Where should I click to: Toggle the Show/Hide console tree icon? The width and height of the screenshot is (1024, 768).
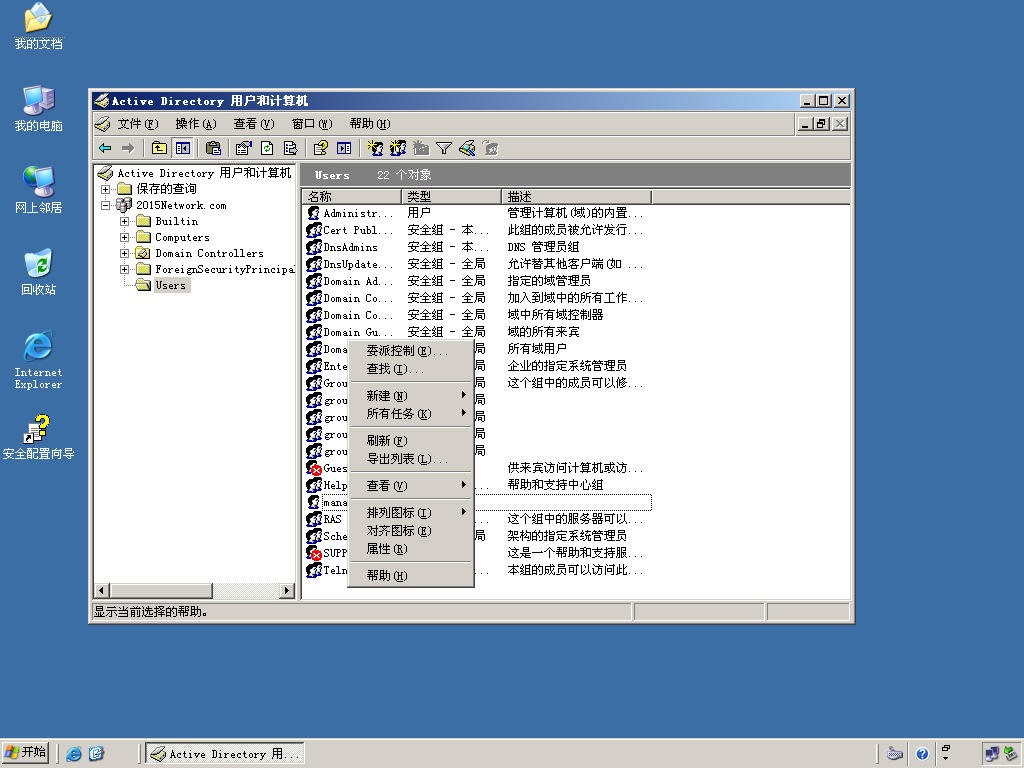coord(182,148)
